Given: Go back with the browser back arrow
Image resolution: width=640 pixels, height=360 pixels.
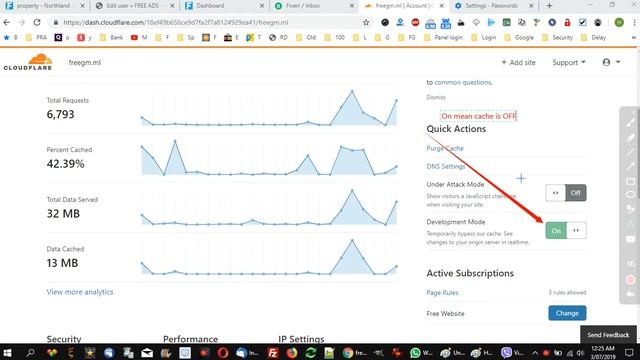Looking at the screenshot, I should (x=7, y=22).
